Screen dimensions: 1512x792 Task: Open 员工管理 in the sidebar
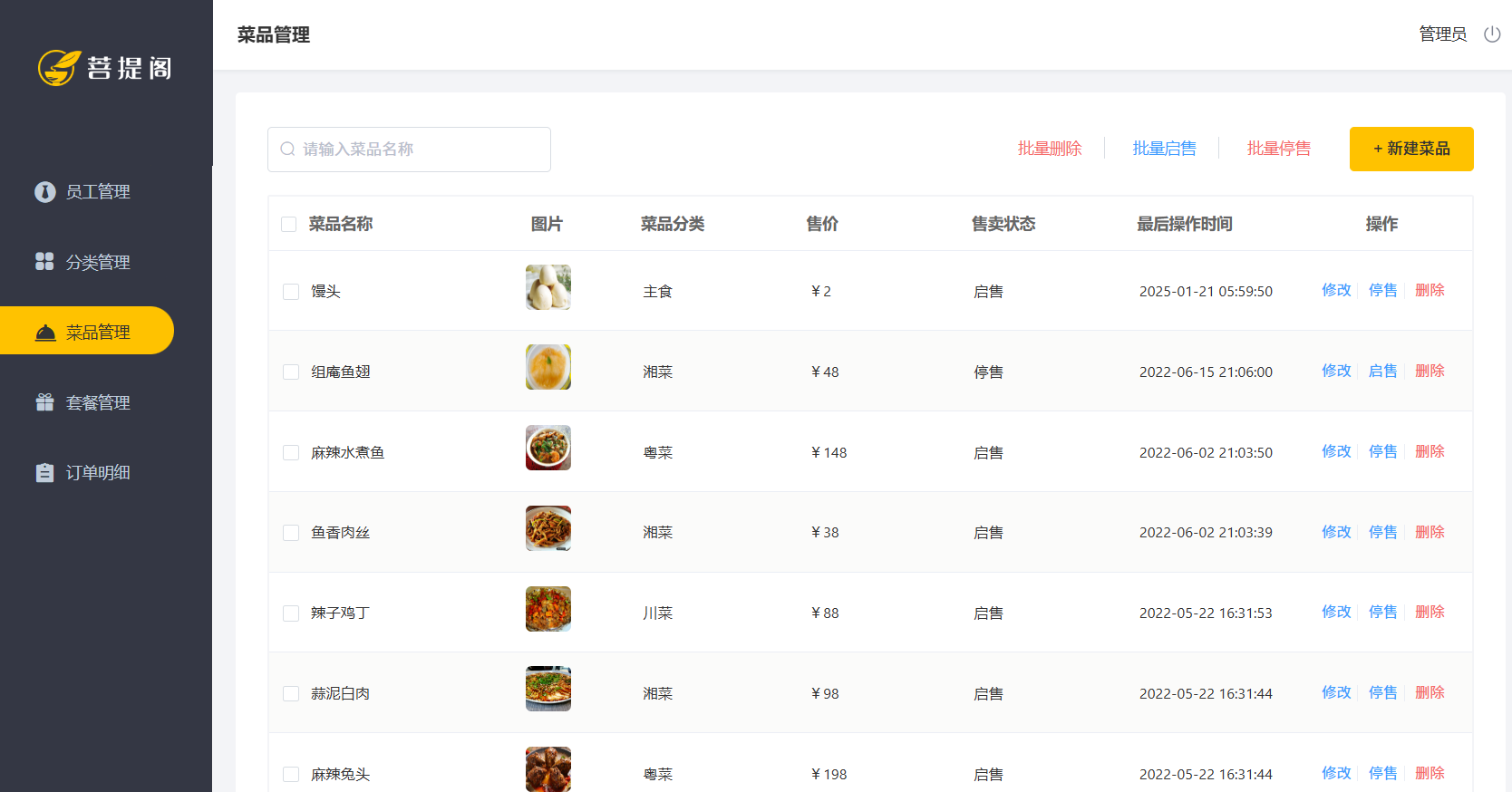pos(98,192)
